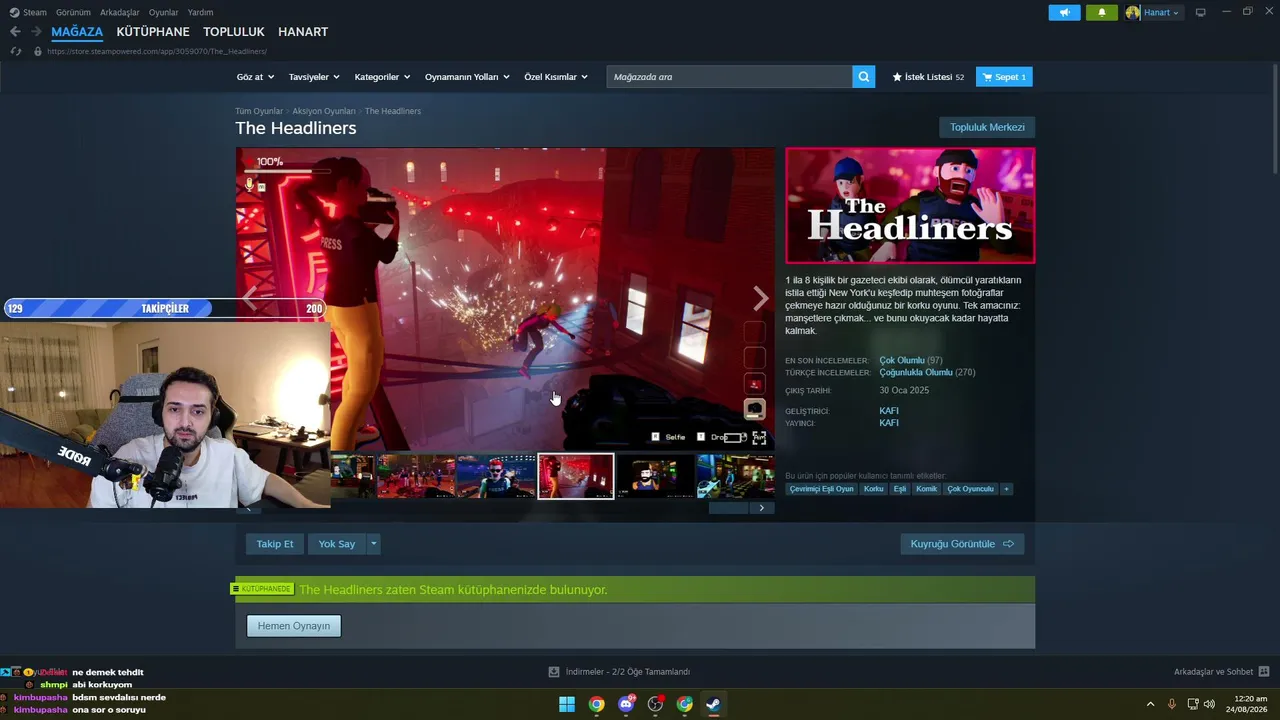Expand the Oynamanın Yolları menu
The width and height of the screenshot is (1280, 720).
(x=467, y=77)
